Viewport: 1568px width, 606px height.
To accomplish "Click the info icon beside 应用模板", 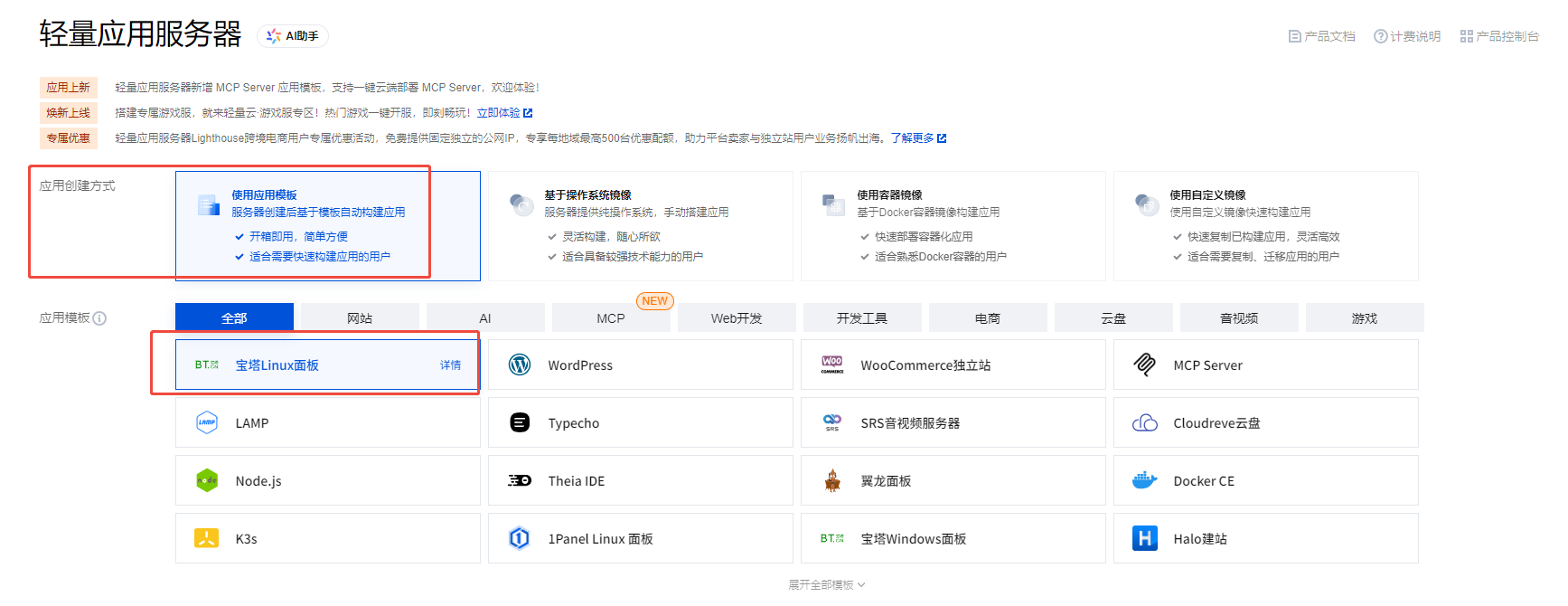I will tap(99, 318).
